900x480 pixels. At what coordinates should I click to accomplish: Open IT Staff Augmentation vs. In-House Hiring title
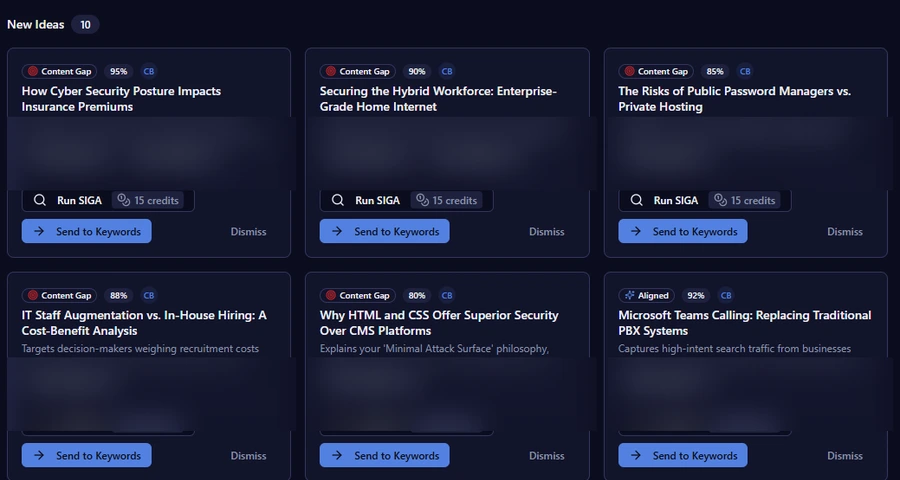(144, 323)
